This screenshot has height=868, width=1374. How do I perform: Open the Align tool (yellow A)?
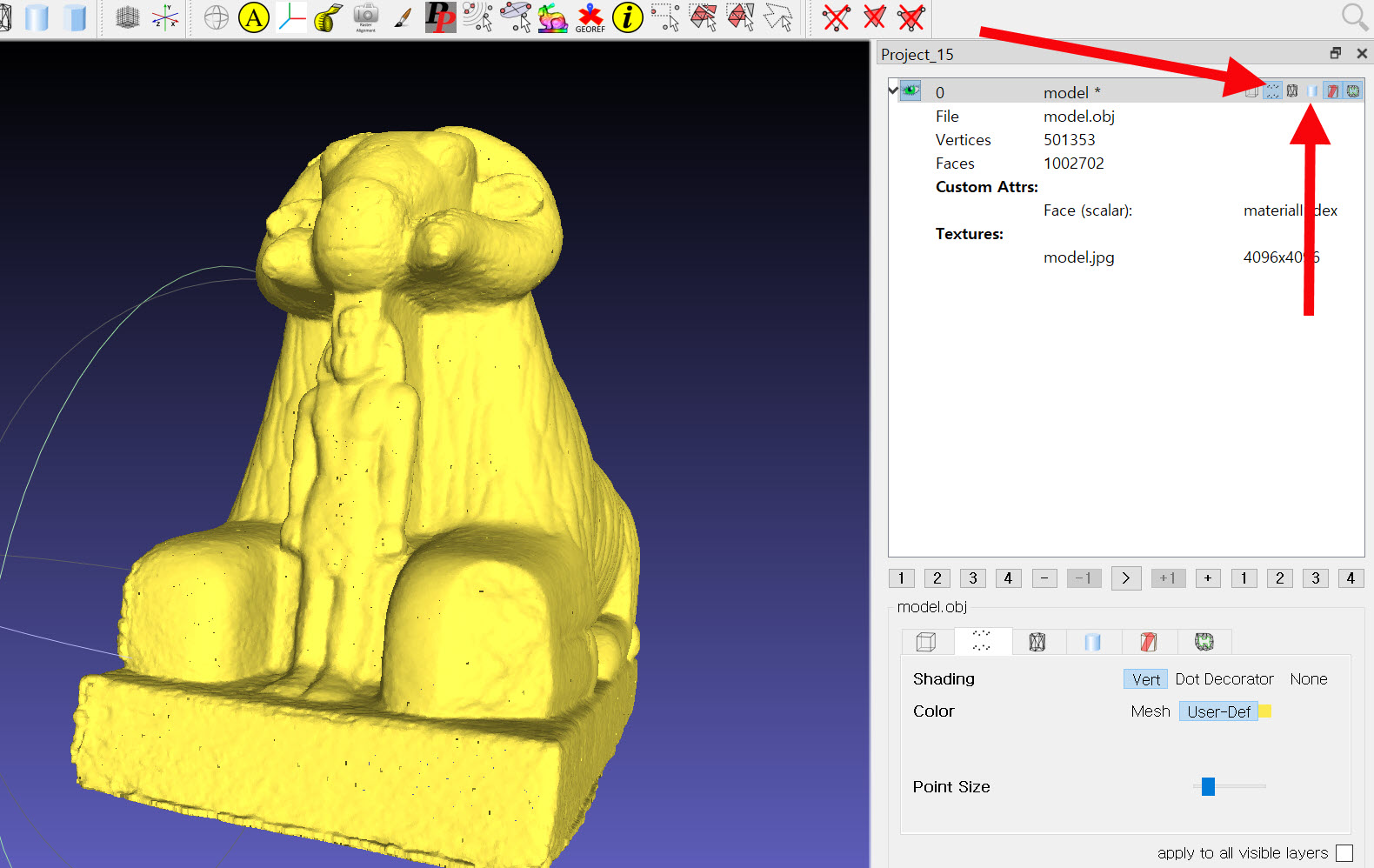pos(254,17)
